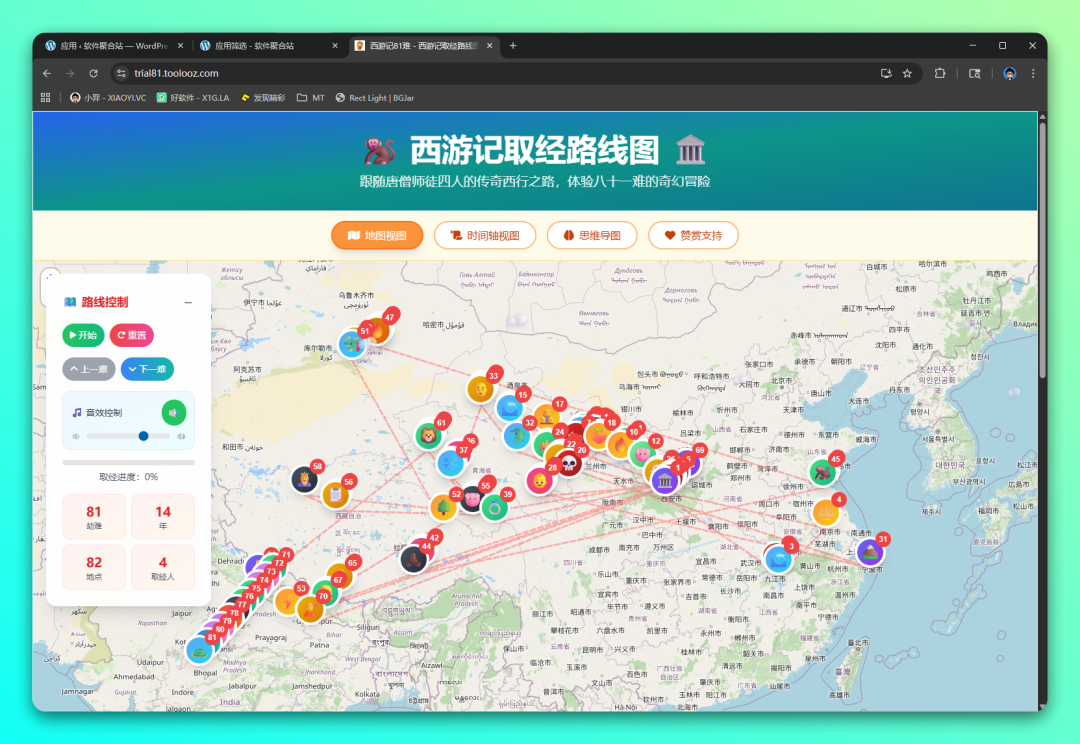The image size is (1080, 744).
Task: Click the skull marker numbered 20
Action: click(568, 463)
